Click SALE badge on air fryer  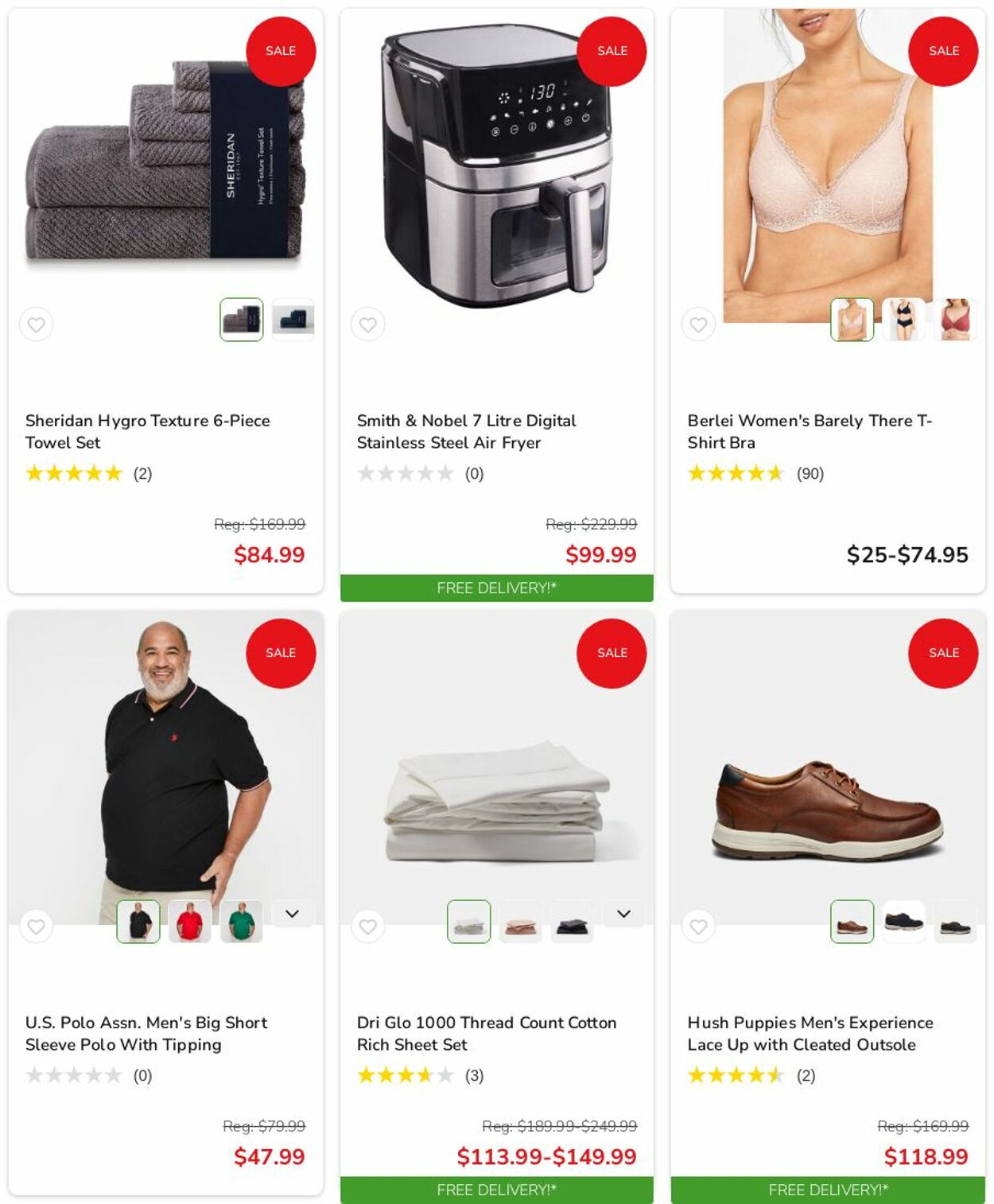click(612, 51)
